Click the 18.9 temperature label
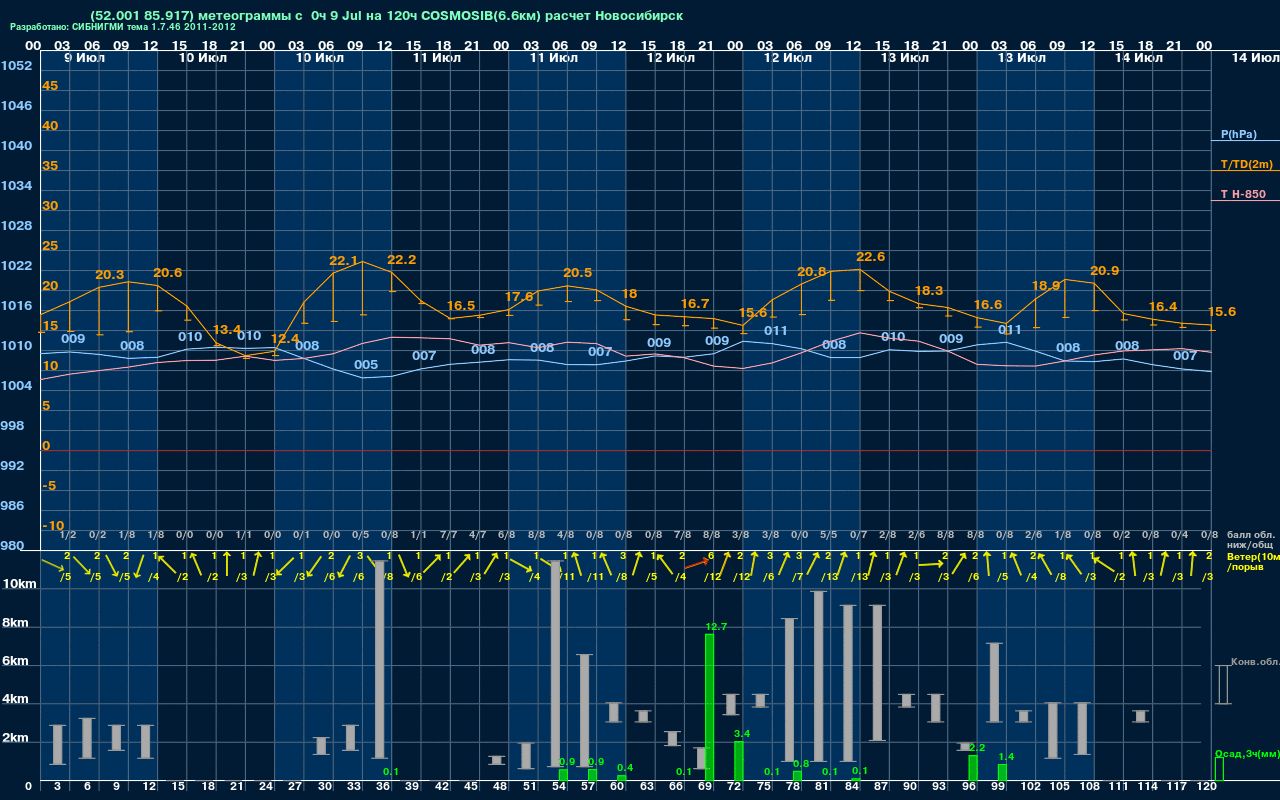Image resolution: width=1280 pixels, height=800 pixels. click(1046, 286)
